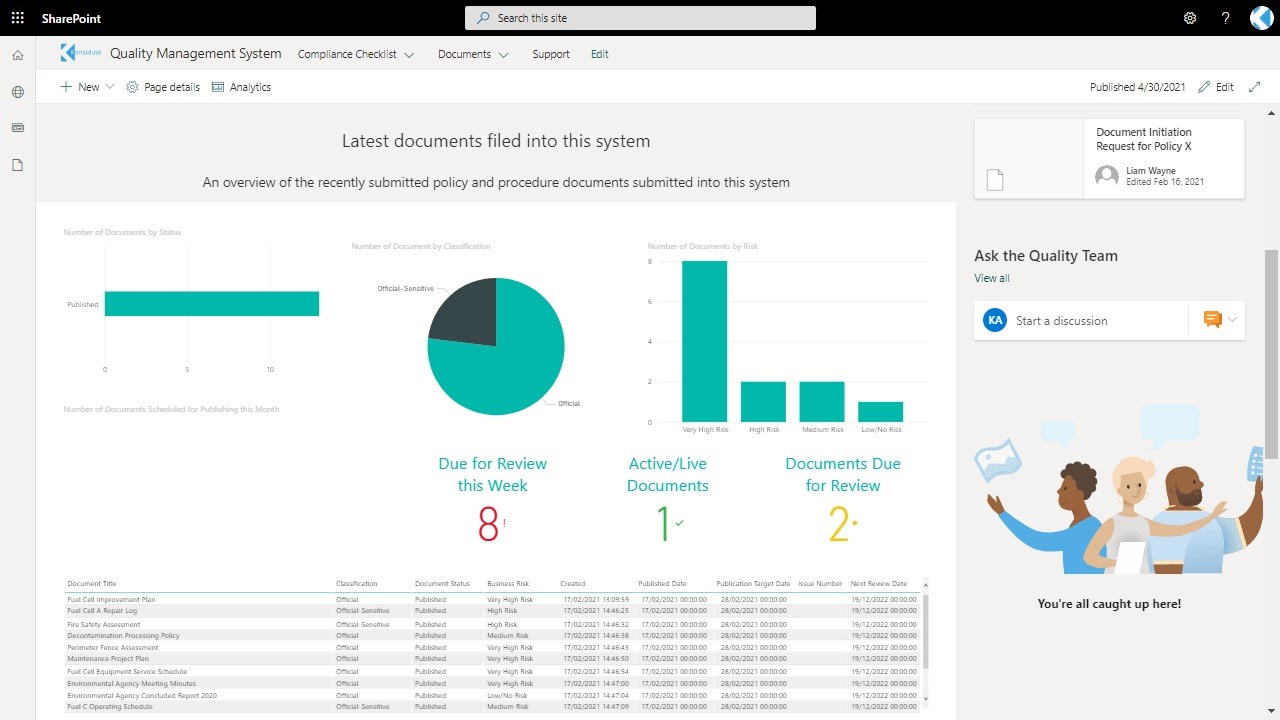Image resolution: width=1280 pixels, height=720 pixels.
Task: Open the Support nav item
Action: click(x=551, y=54)
